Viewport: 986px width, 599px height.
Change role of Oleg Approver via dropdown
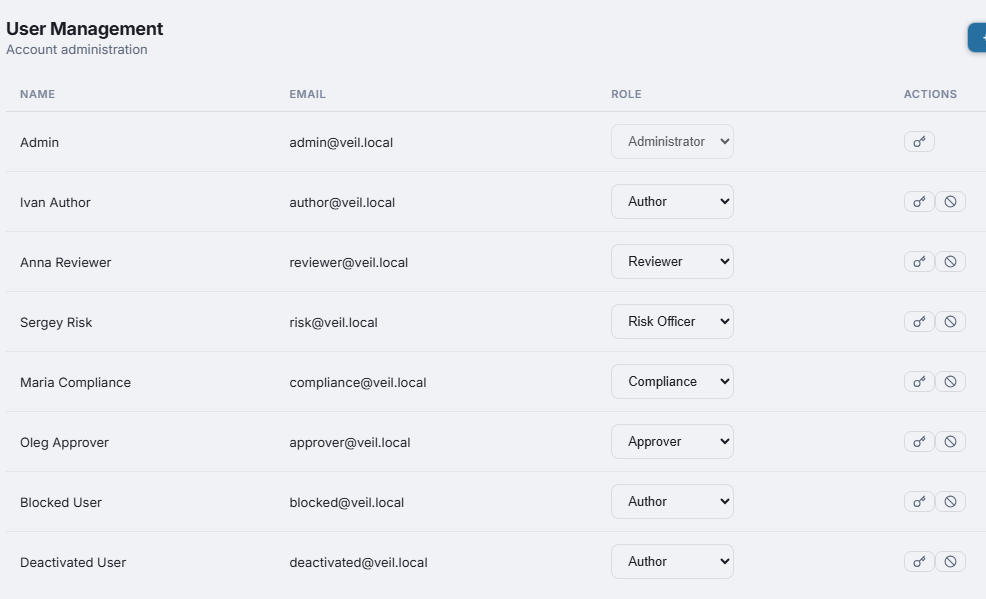672,442
